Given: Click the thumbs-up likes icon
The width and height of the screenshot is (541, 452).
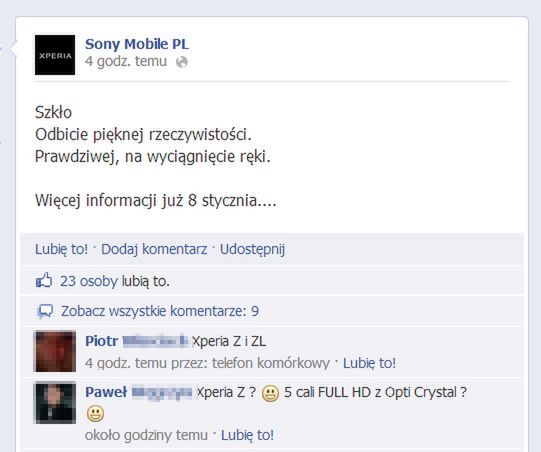Looking at the screenshot, I should coord(44,280).
